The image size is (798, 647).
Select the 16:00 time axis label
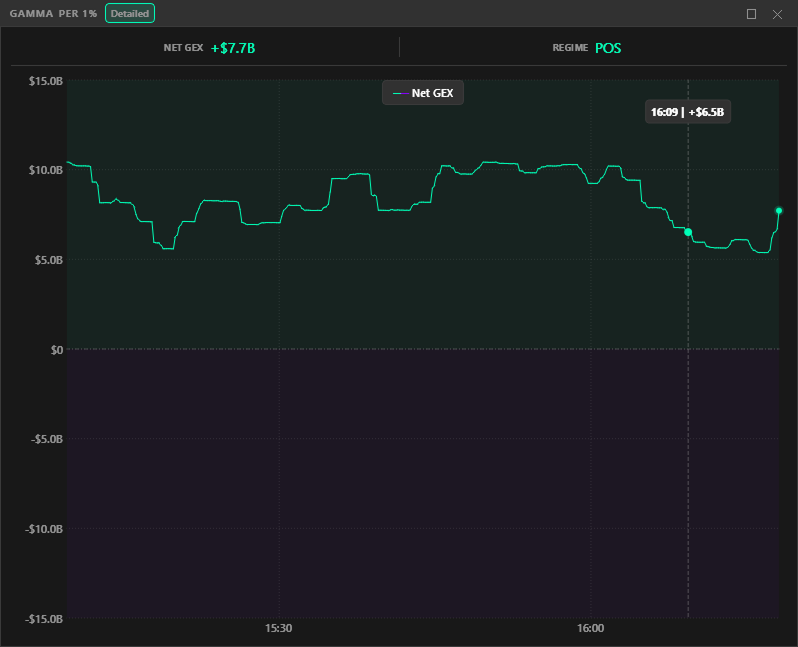coord(590,629)
